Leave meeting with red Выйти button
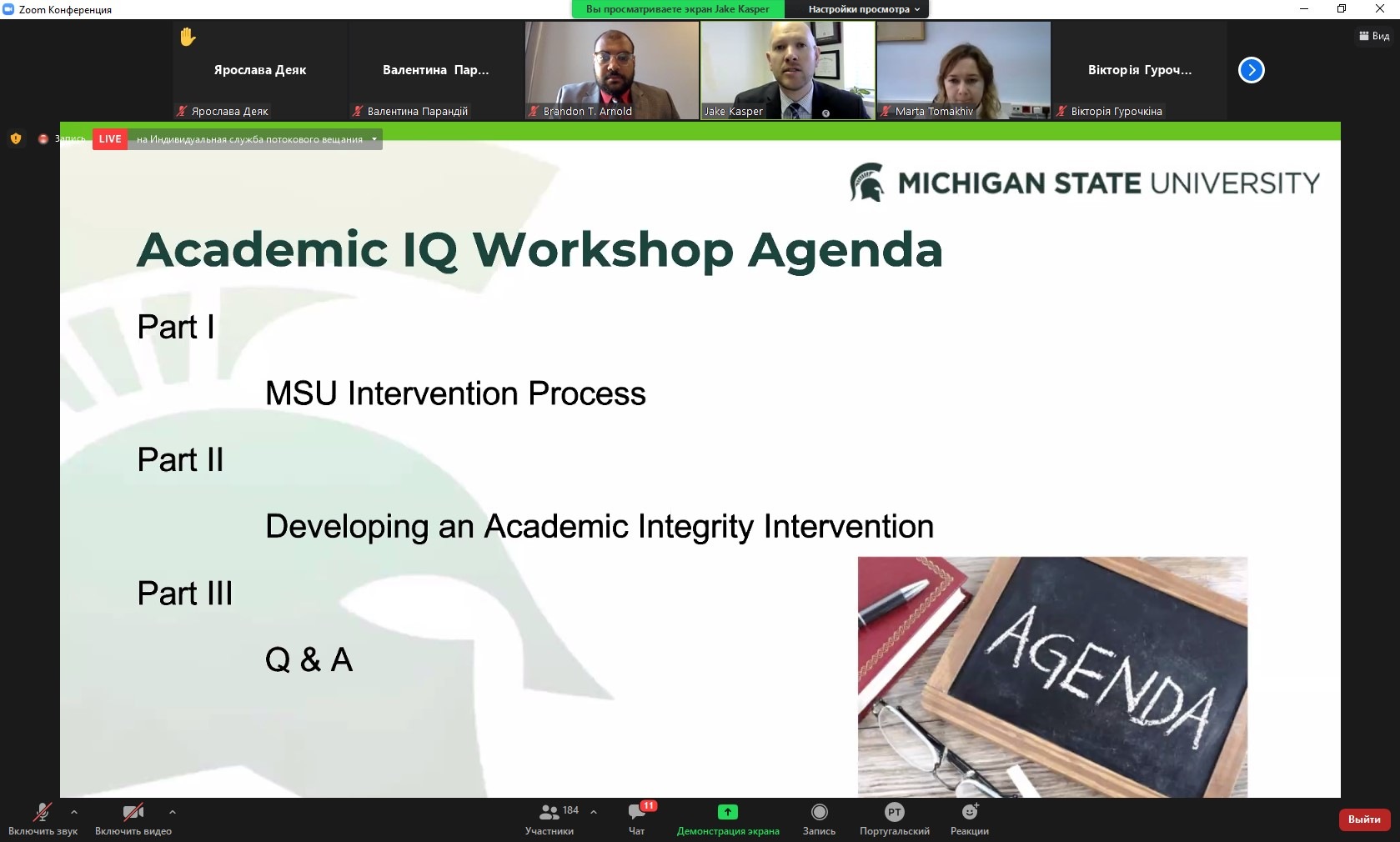This screenshot has width=1400, height=842. coord(1364,819)
